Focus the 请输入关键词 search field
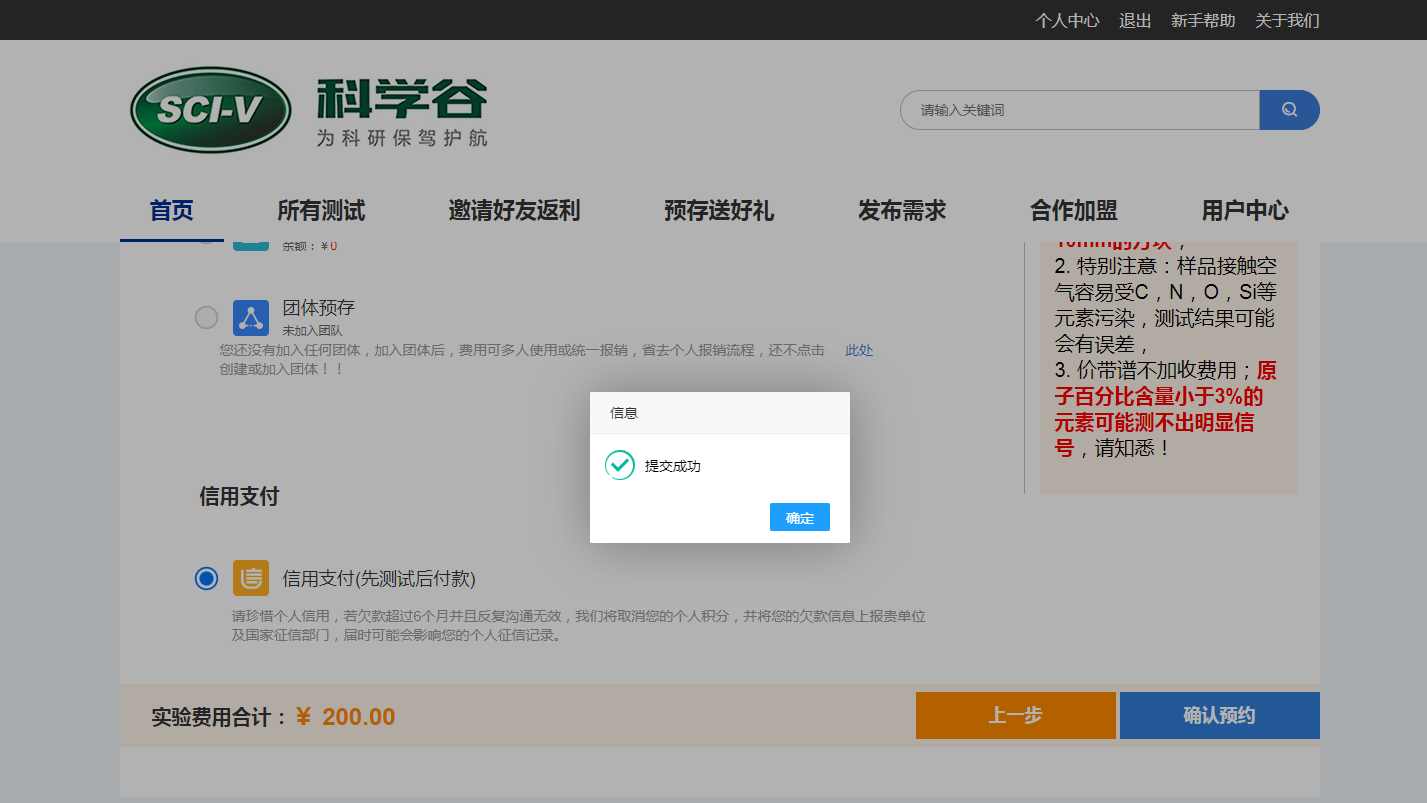The image size is (1427, 803). coord(1080,110)
